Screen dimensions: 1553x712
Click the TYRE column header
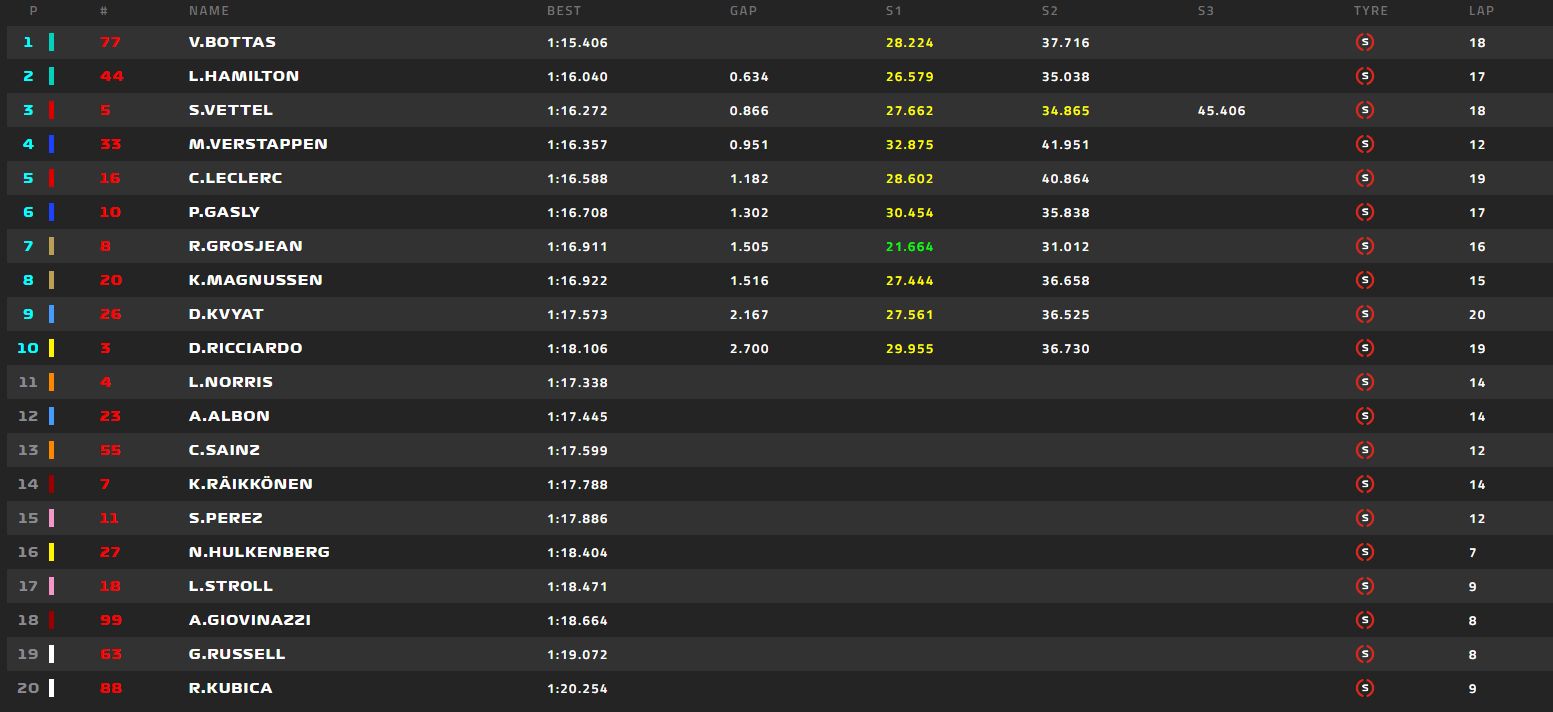1371,11
